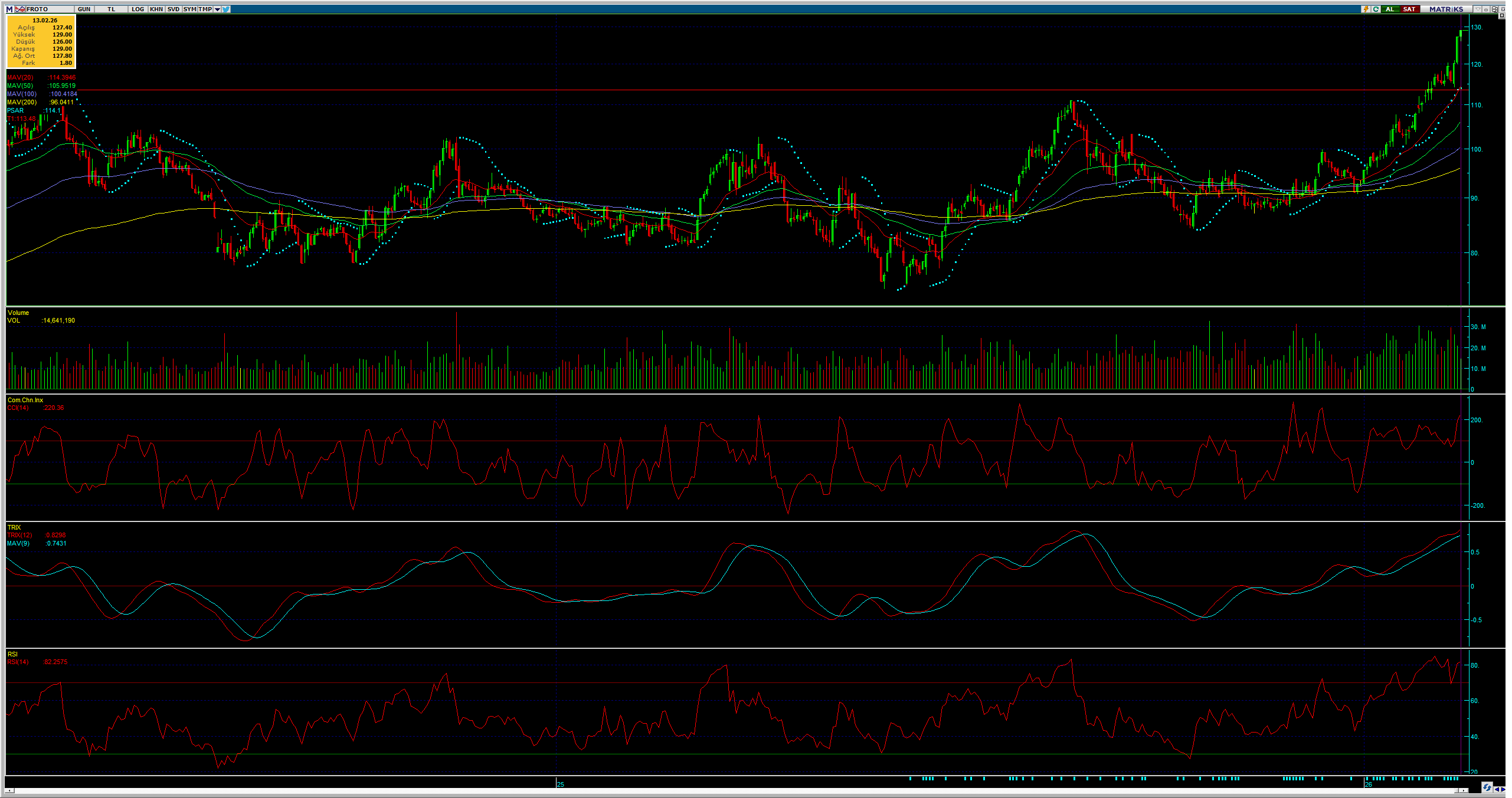The image size is (1512, 798).
Task: Open the window options triangle dropdown
Action: (1478, 9)
